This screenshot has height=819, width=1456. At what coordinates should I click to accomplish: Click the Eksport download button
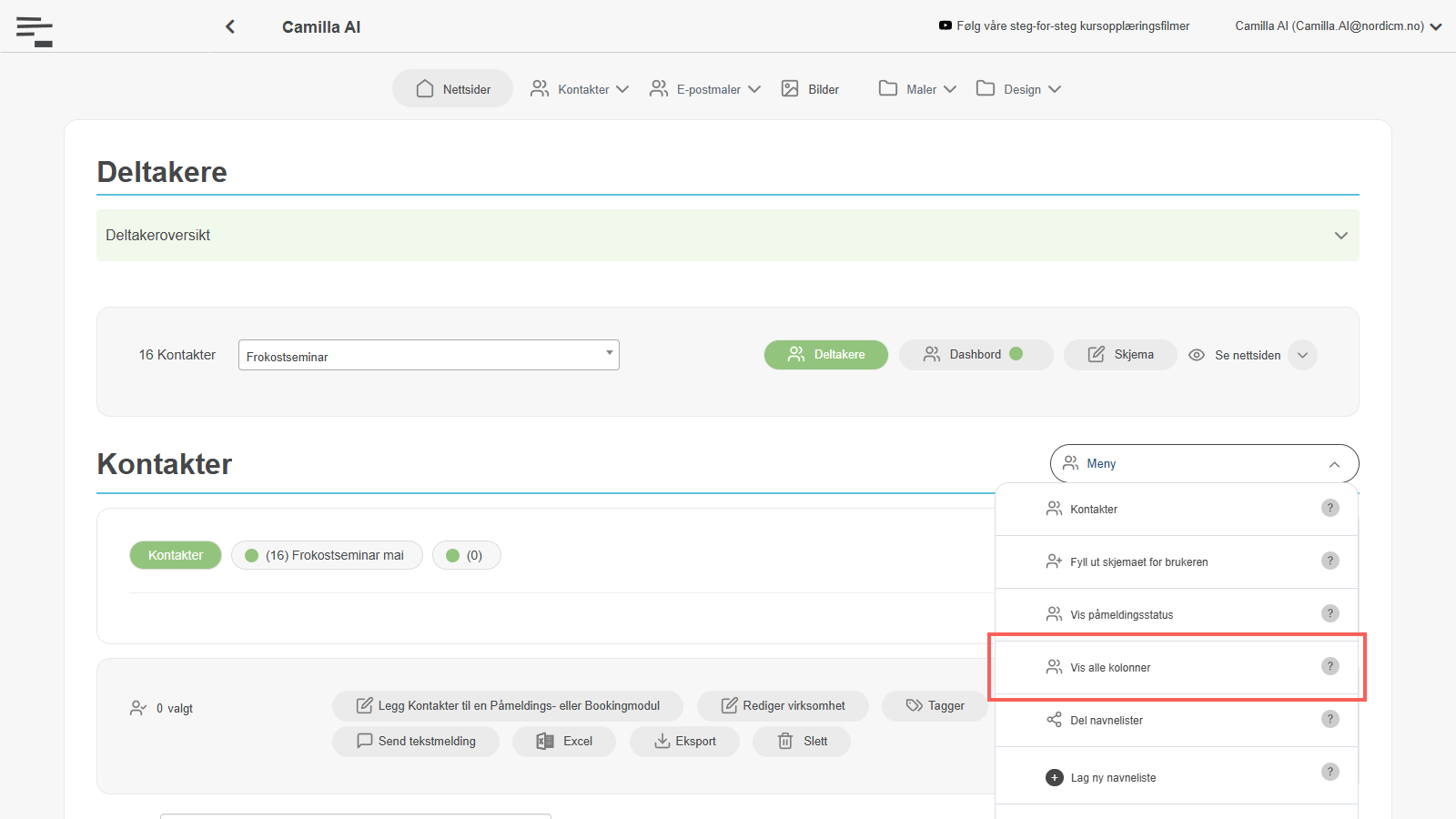(684, 741)
